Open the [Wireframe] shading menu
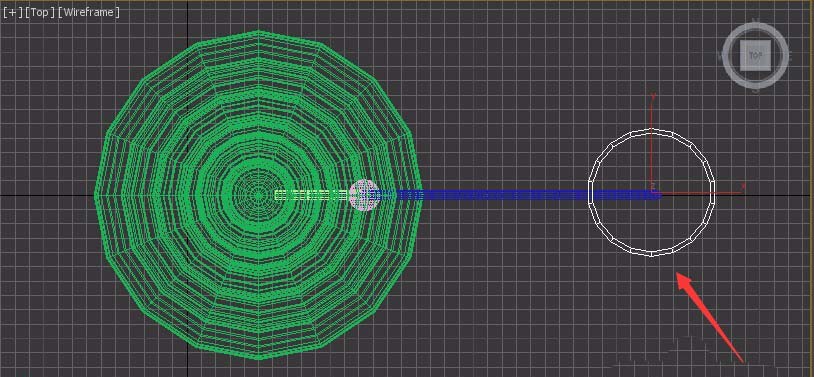Image resolution: width=814 pixels, height=377 pixels. [x=89, y=12]
